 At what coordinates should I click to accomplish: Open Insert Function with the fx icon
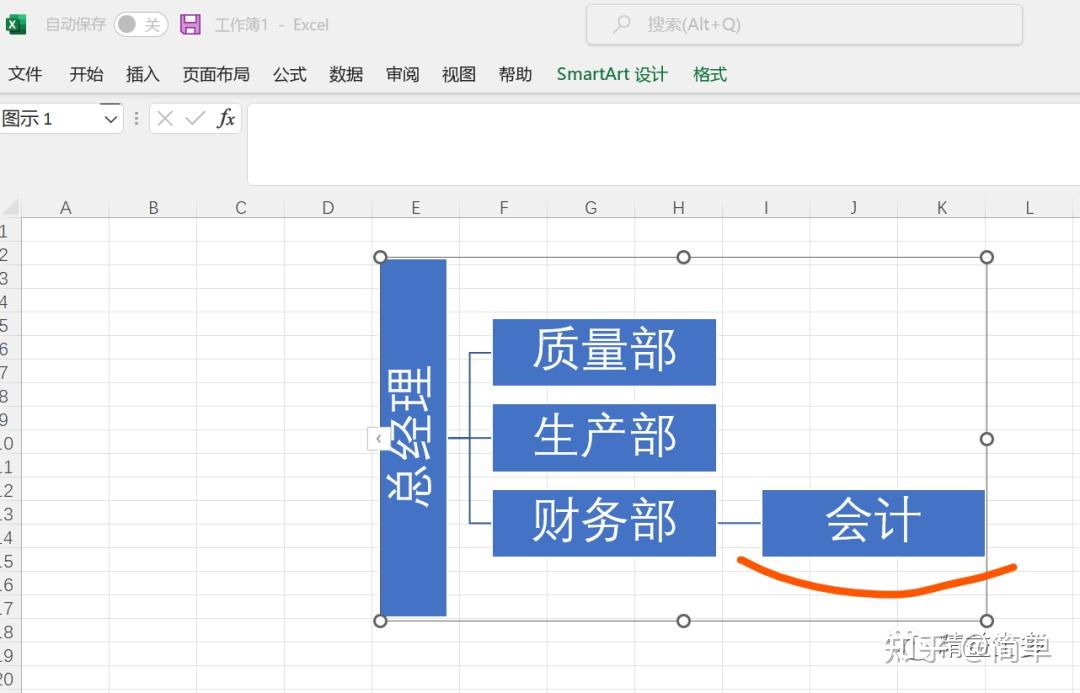tap(225, 118)
